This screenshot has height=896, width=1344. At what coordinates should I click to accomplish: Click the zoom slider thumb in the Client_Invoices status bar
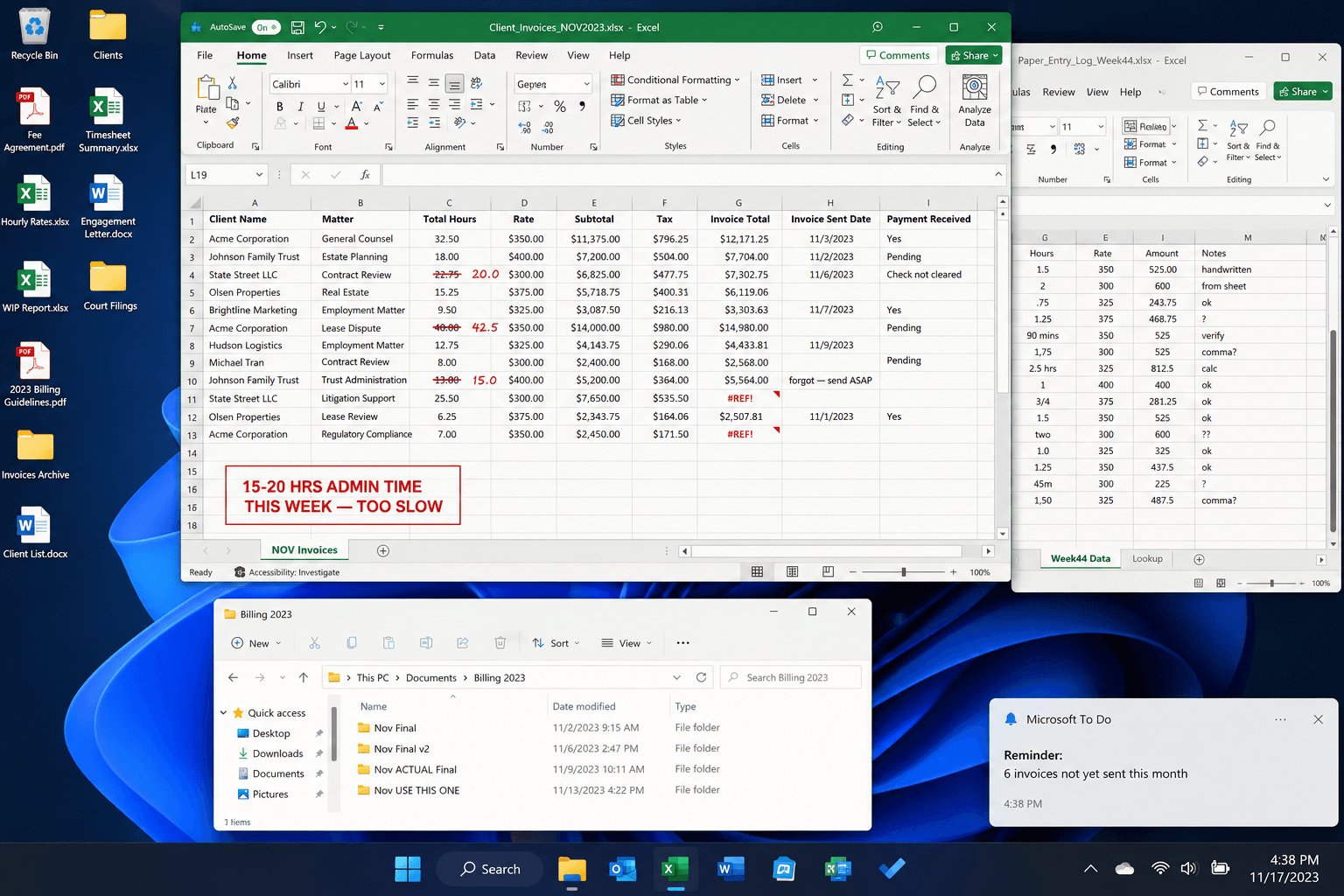coord(904,572)
